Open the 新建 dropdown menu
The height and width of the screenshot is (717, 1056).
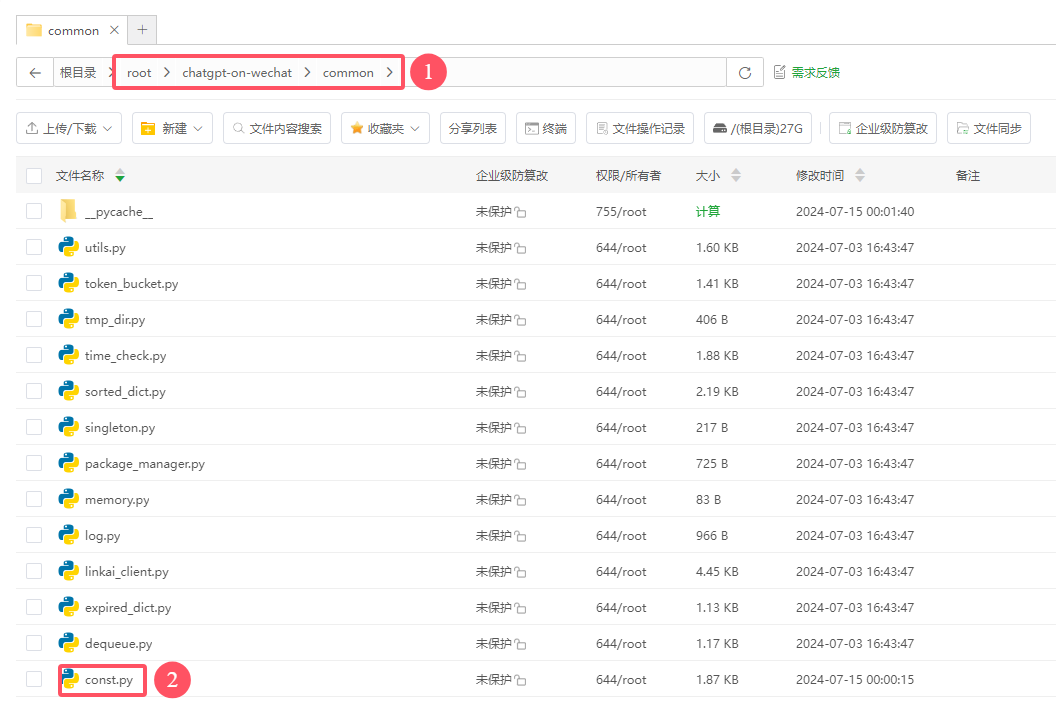[172, 128]
